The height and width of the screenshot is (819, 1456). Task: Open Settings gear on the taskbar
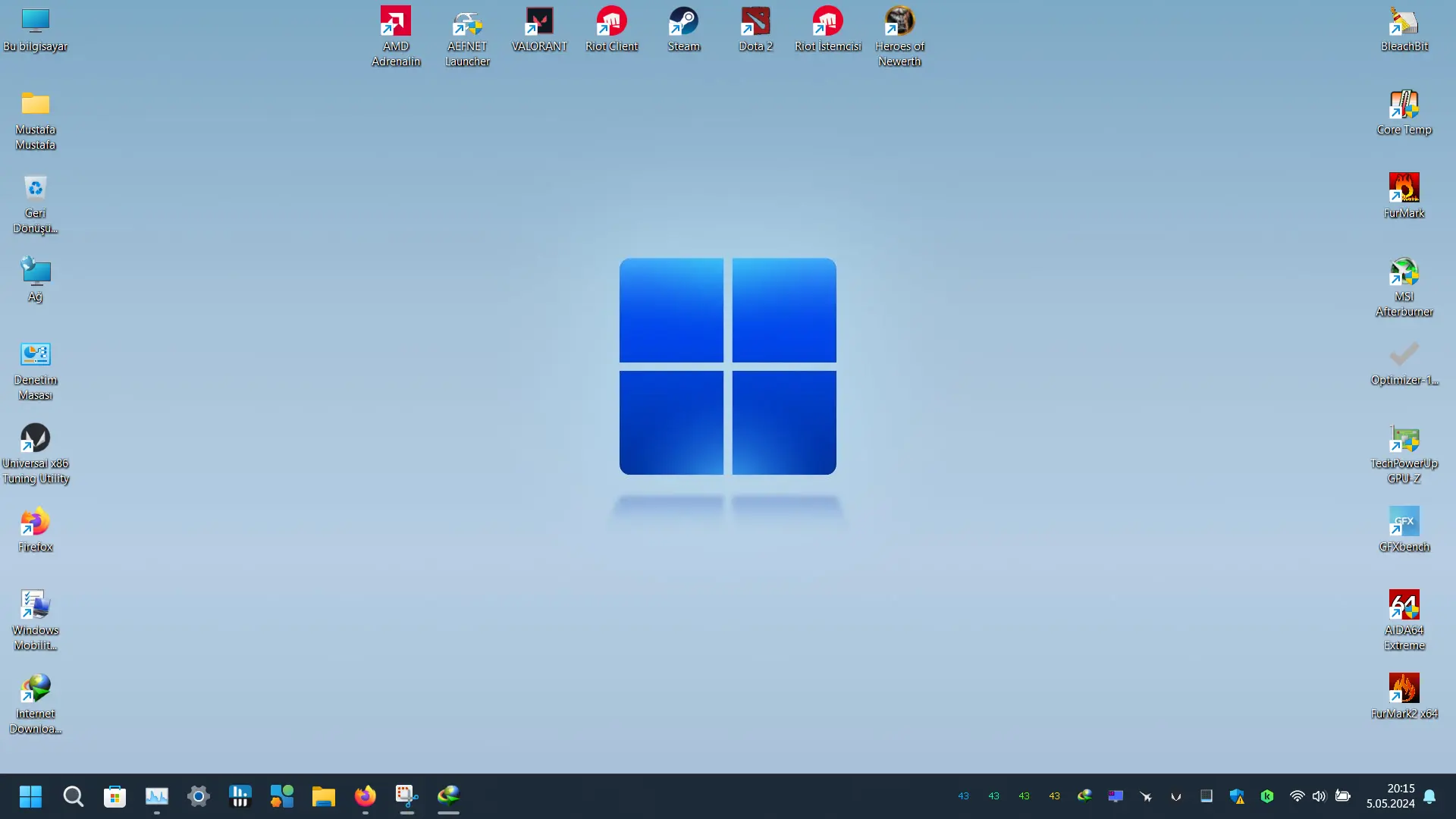pos(198,796)
